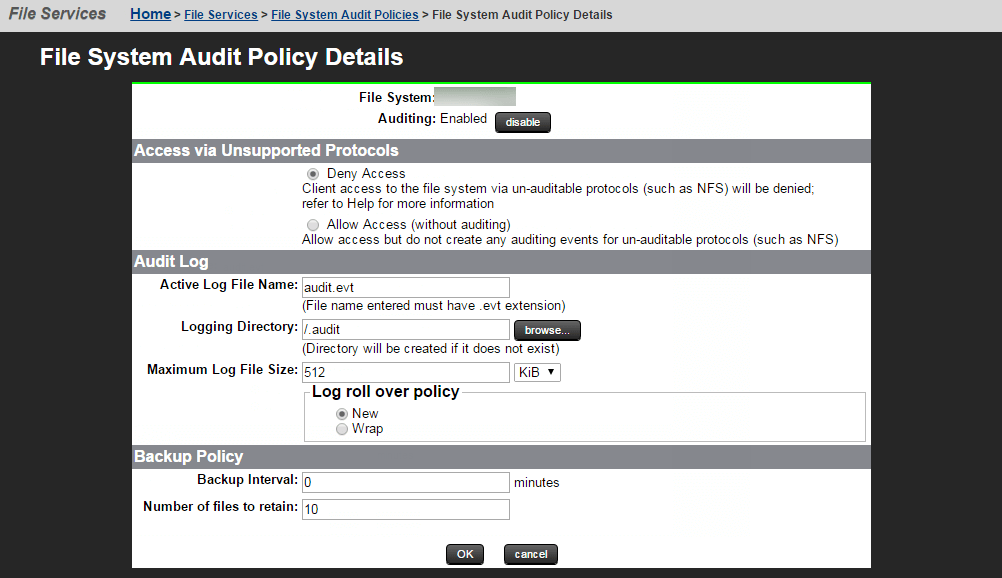
Task: Click the cancel button
Action: [x=531, y=554]
